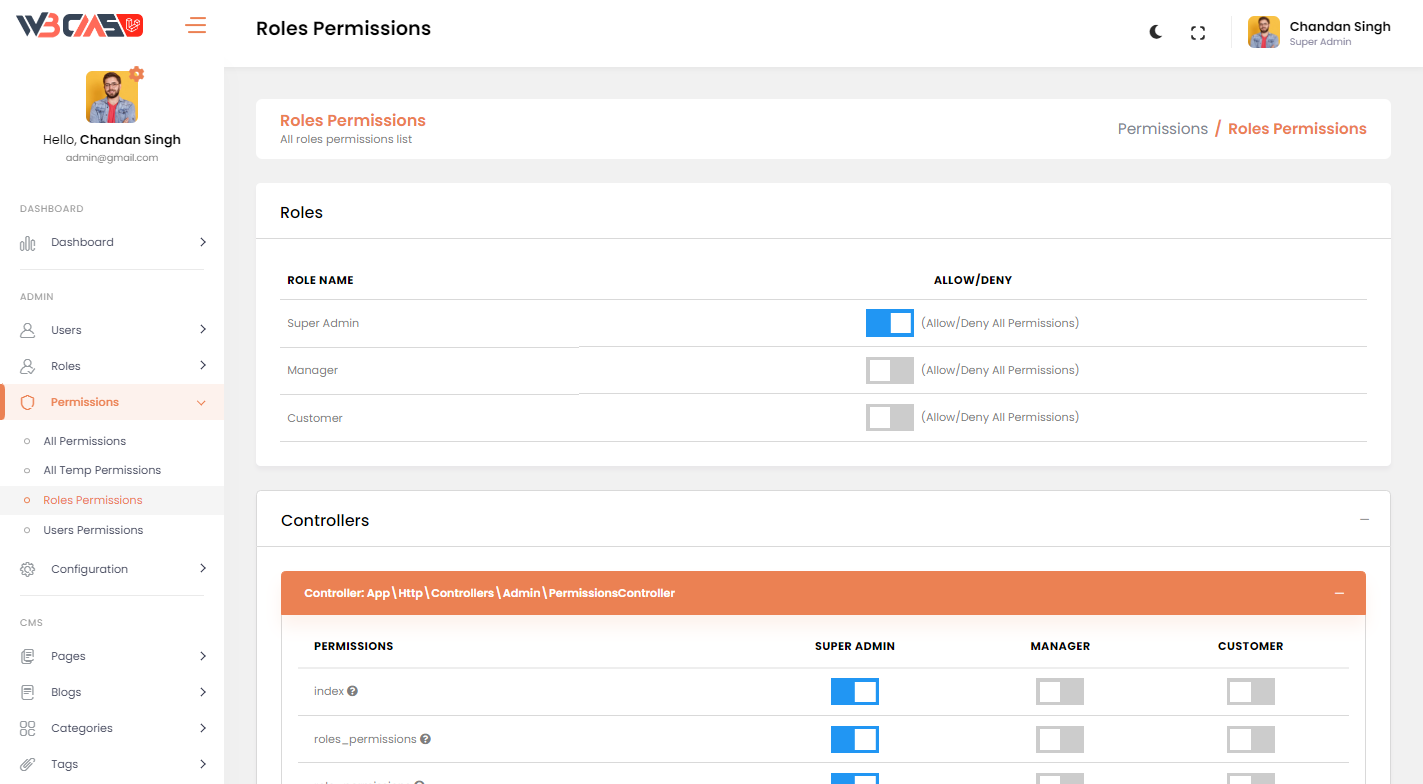Open the Chandan Singh profile menu
The image size is (1423, 784).
click(1319, 32)
